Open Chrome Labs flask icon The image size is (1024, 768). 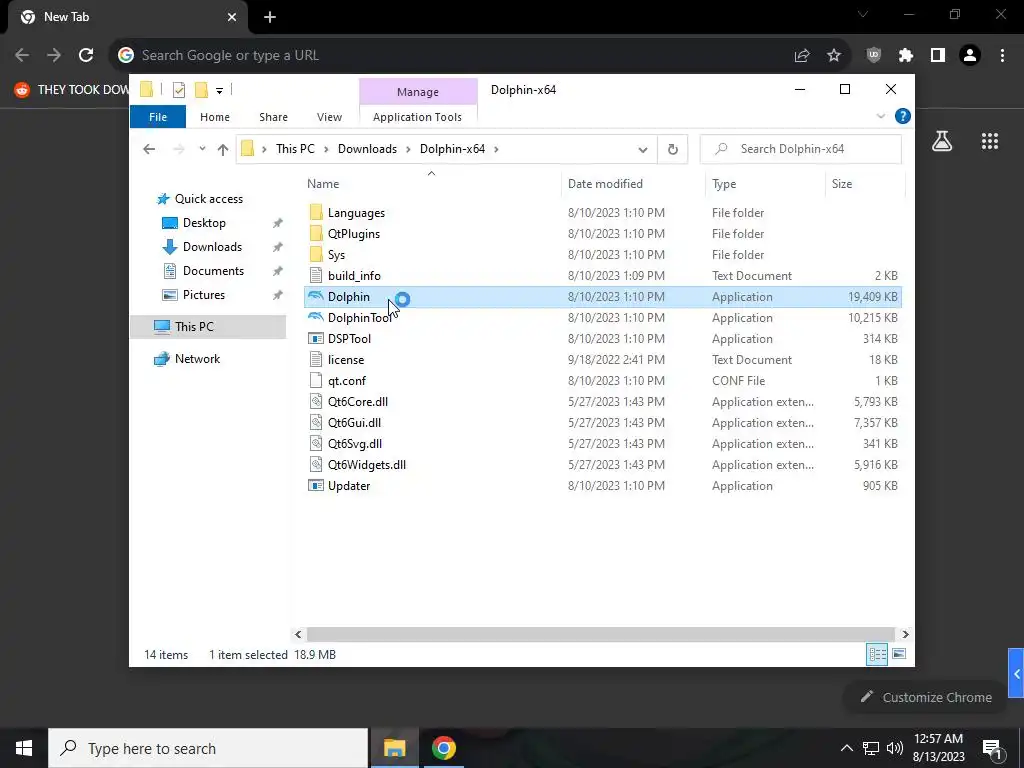(x=942, y=141)
